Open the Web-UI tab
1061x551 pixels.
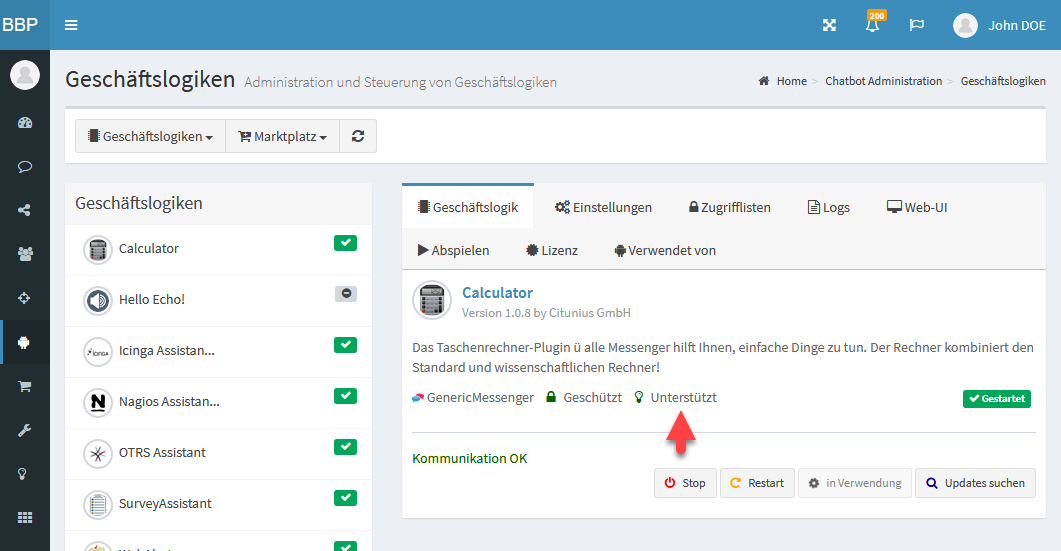(917, 207)
